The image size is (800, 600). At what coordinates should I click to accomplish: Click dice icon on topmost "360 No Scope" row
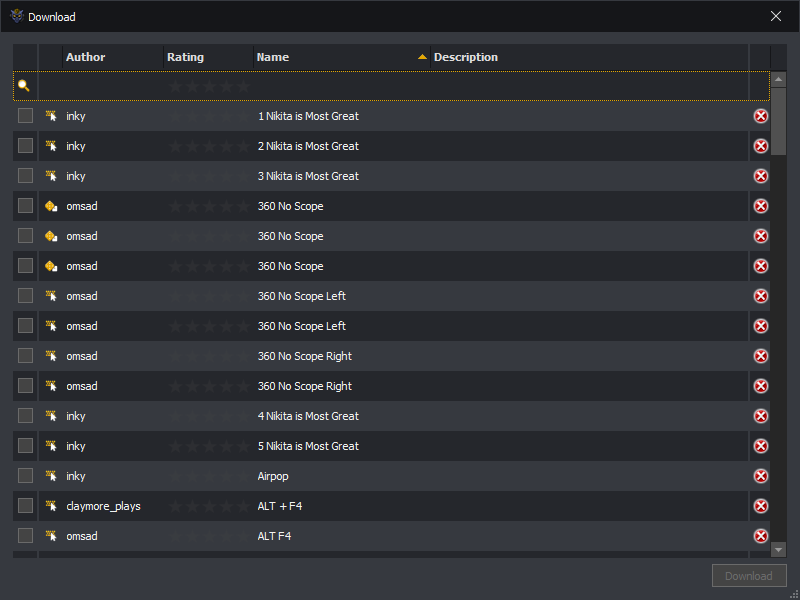(x=51, y=206)
